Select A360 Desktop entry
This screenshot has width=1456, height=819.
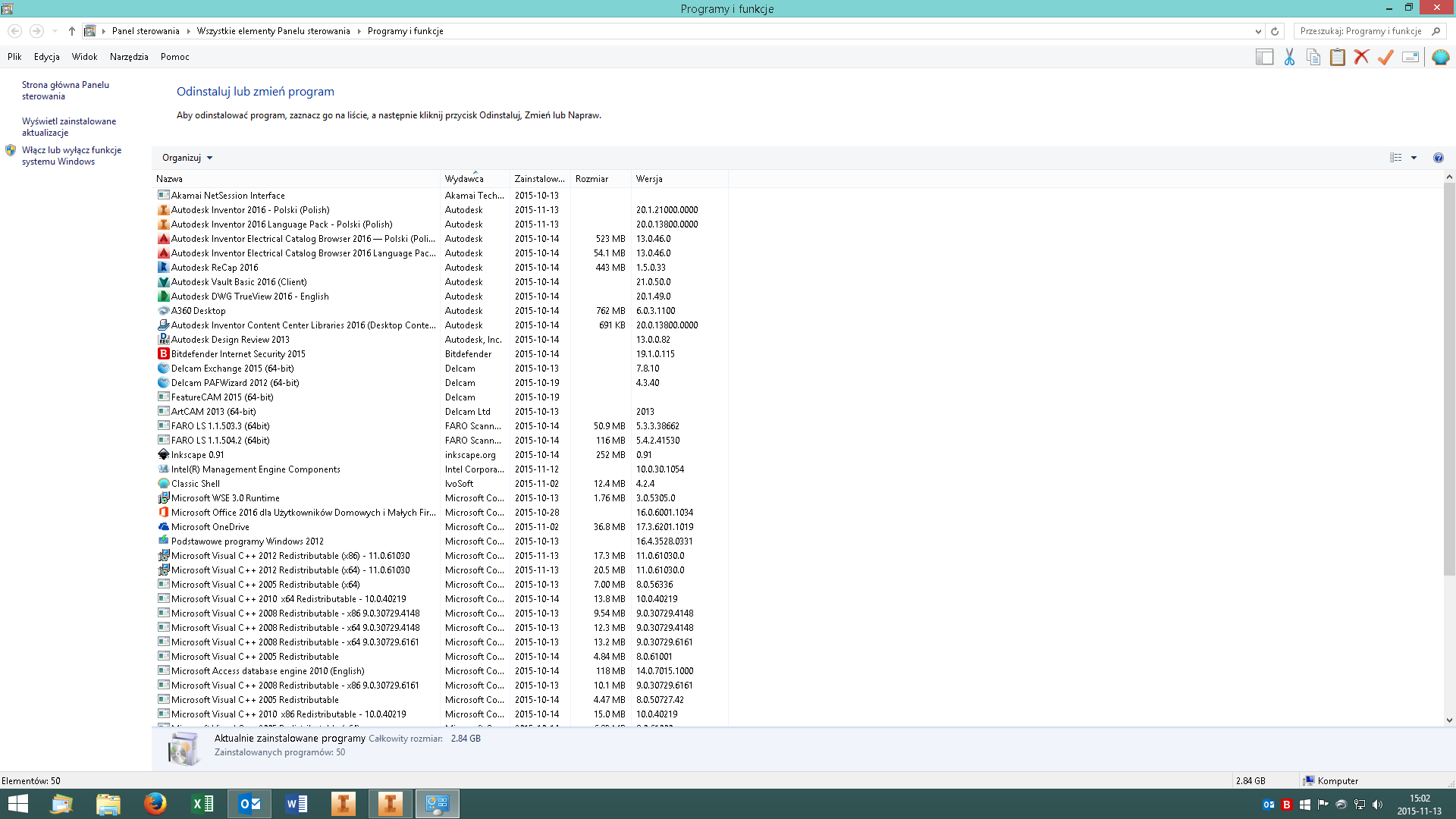click(x=440, y=311)
